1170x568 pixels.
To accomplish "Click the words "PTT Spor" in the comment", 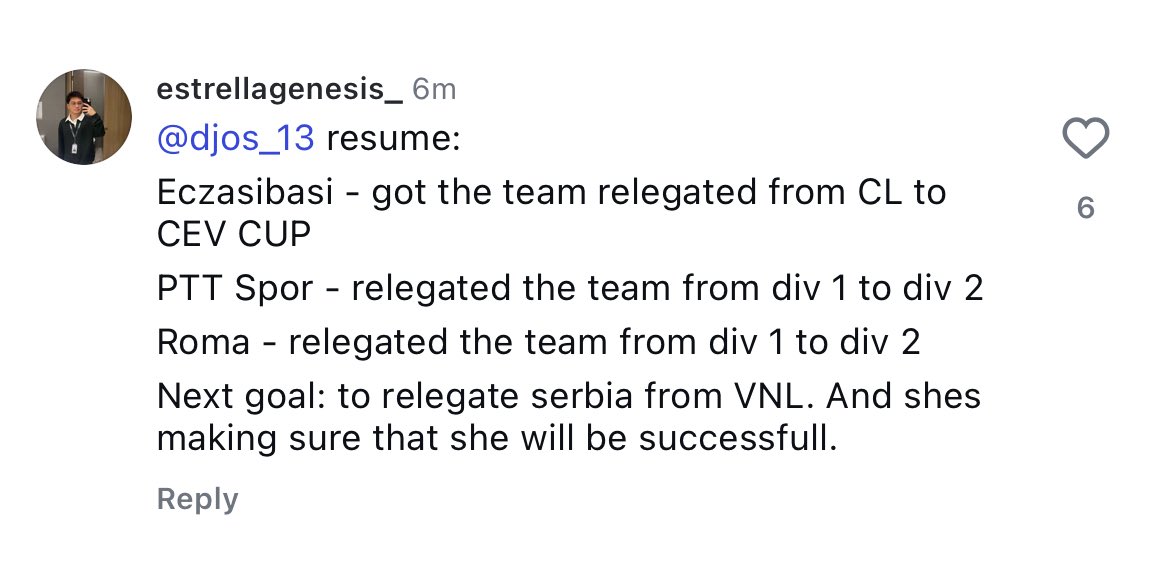I will pyautogui.click(x=235, y=290).
